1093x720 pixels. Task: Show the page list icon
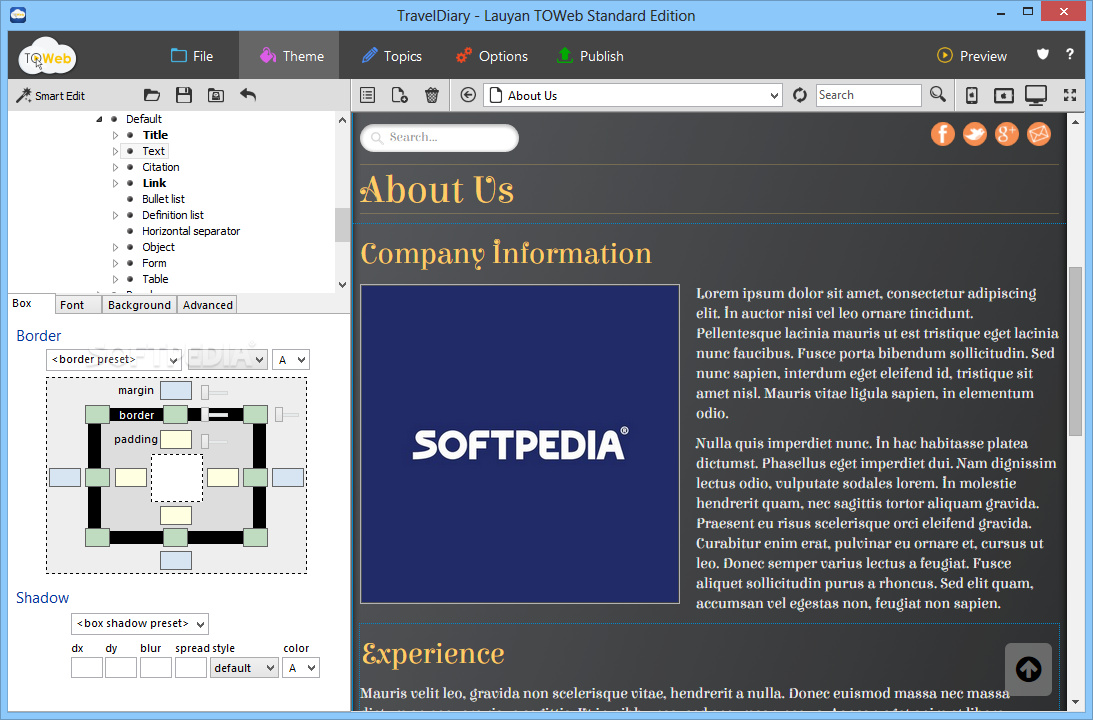367,95
